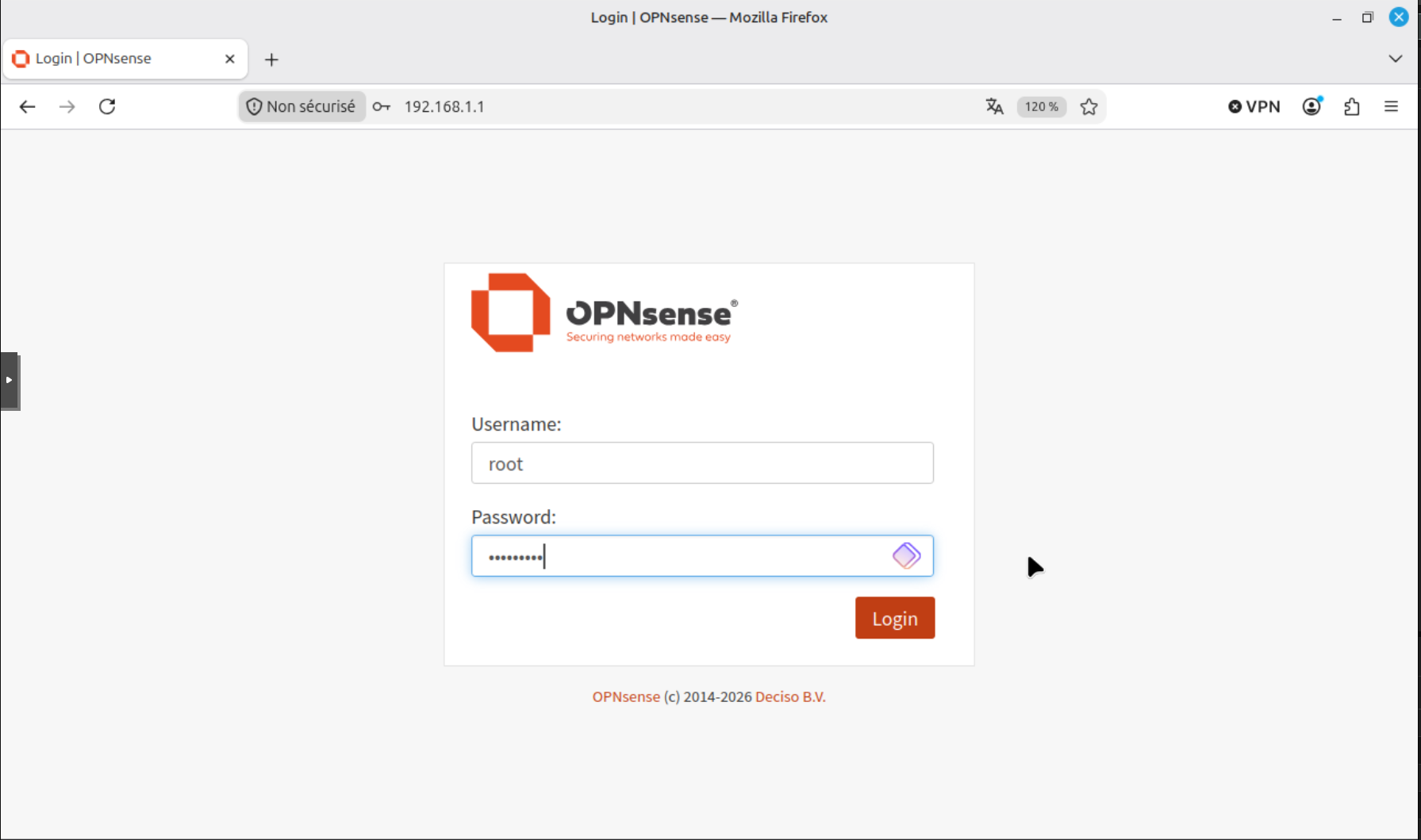Select the Login | OPNsense tab
Image resolution: width=1421 pixels, height=840 pixels.
125,59
